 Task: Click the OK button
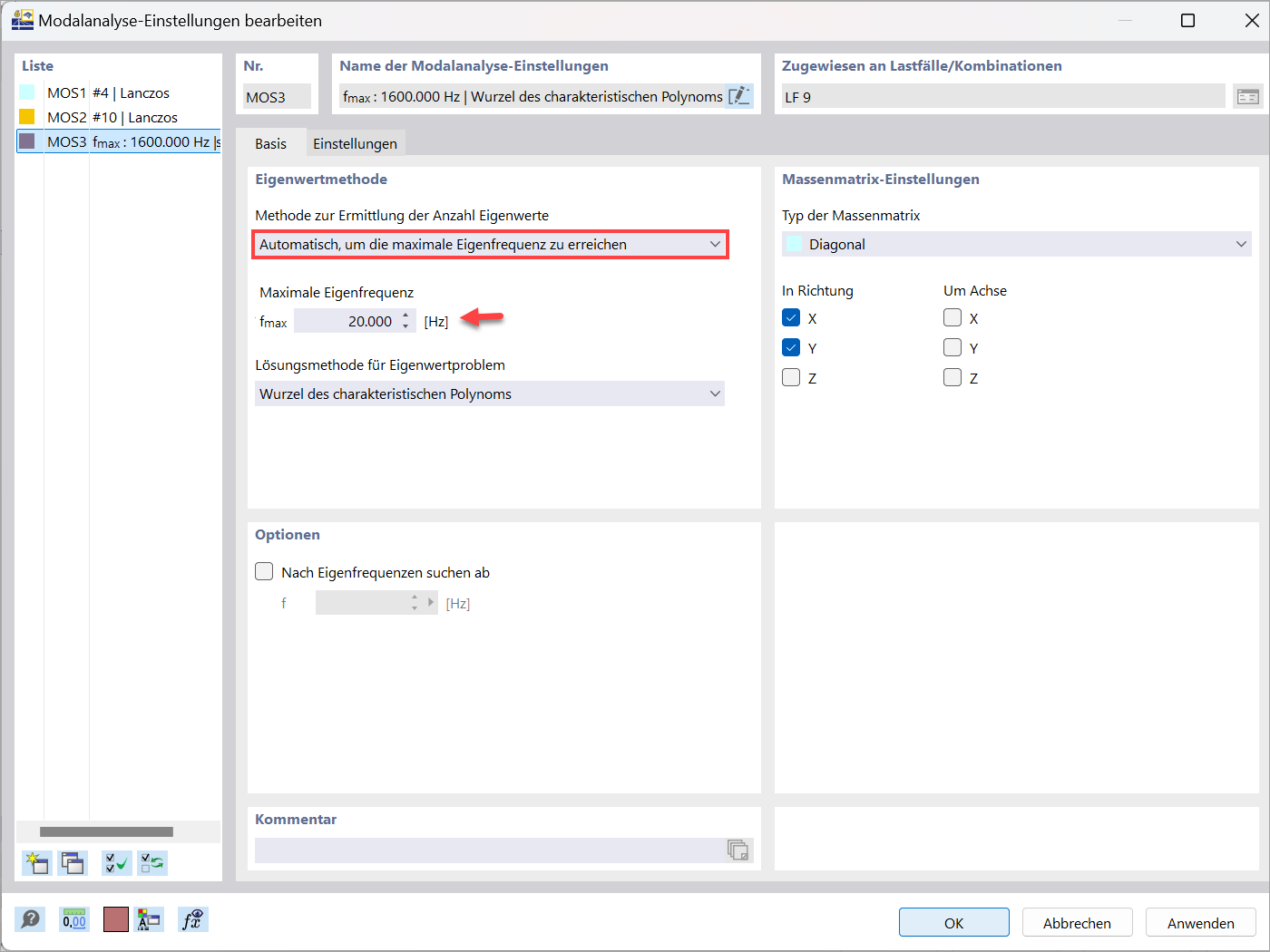pos(954,922)
